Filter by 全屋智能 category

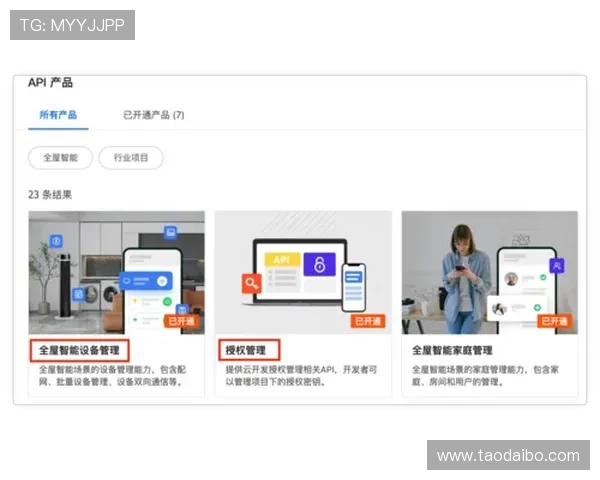click(60, 158)
